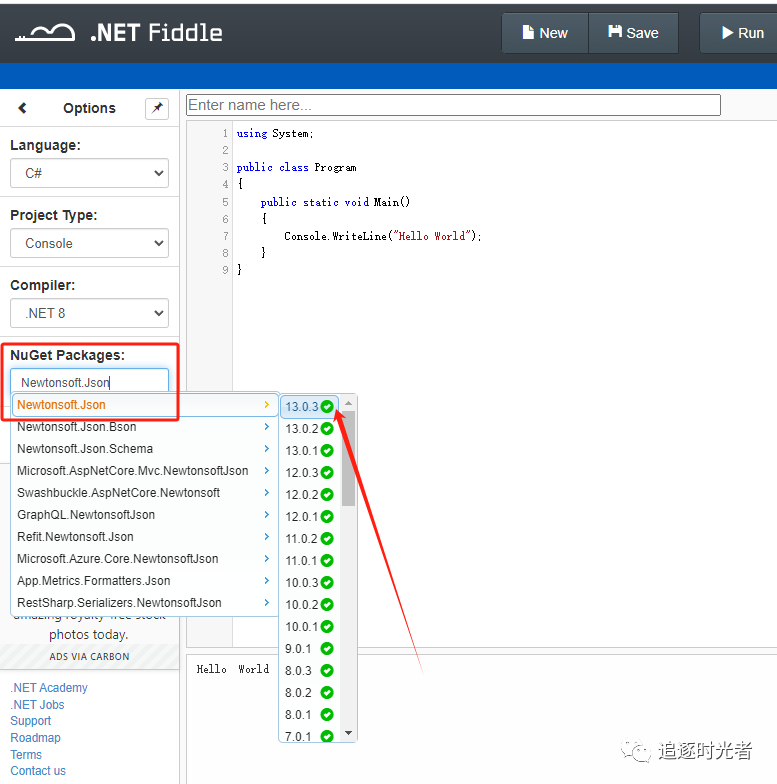Click version list scroll up arrow
Image resolution: width=777 pixels, height=784 pixels.
[348, 403]
